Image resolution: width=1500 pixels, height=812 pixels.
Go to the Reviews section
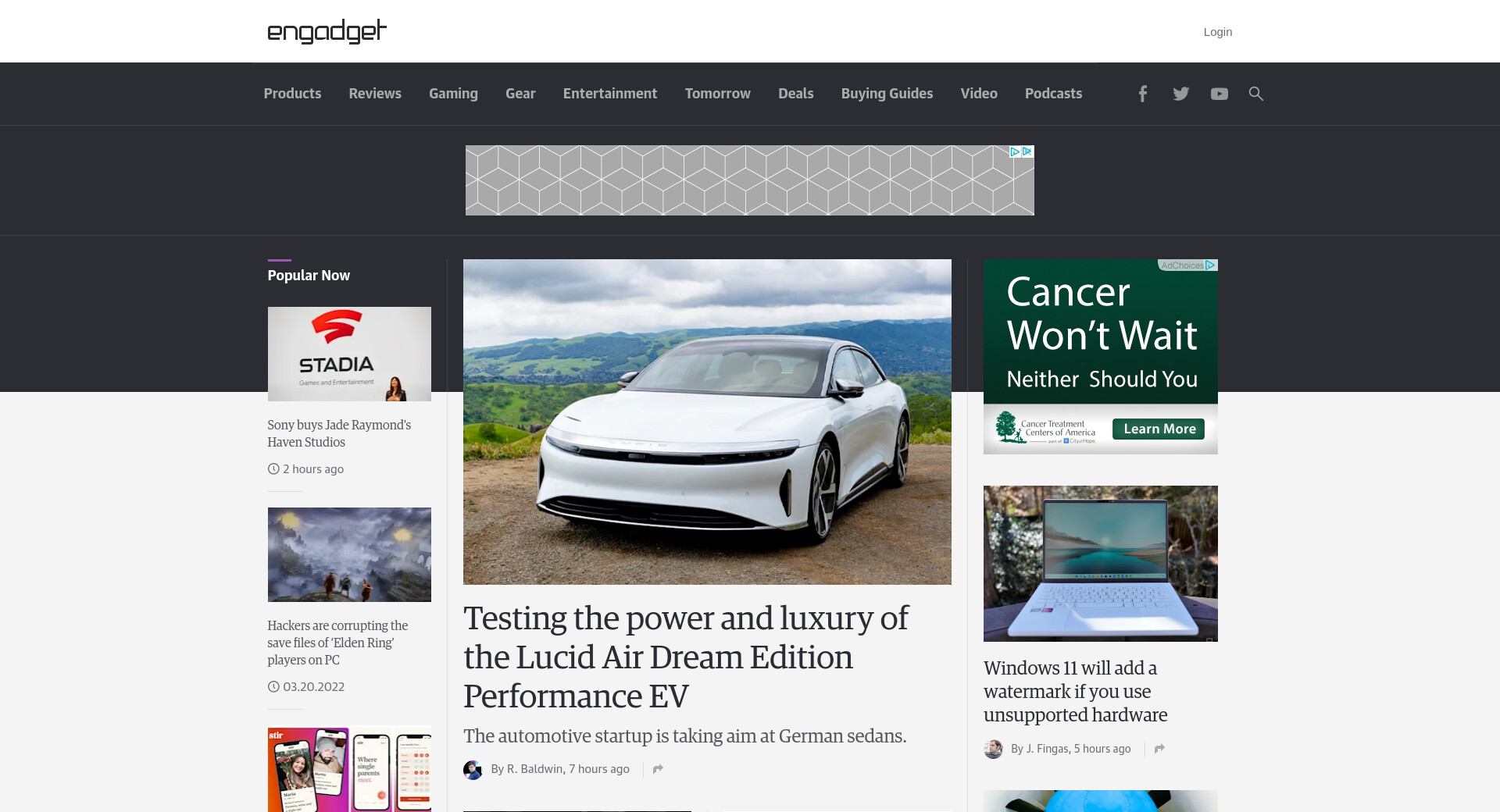click(375, 94)
